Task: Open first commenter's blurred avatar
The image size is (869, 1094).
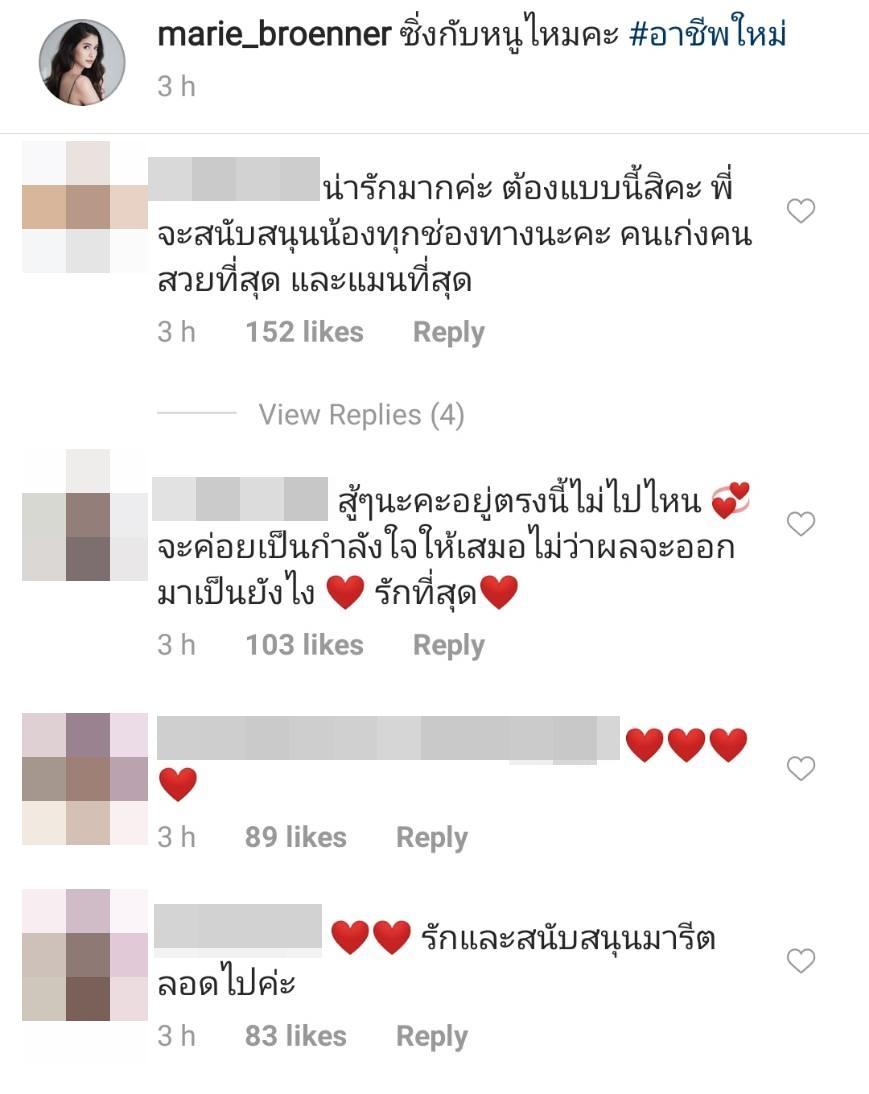Action: click(x=85, y=207)
